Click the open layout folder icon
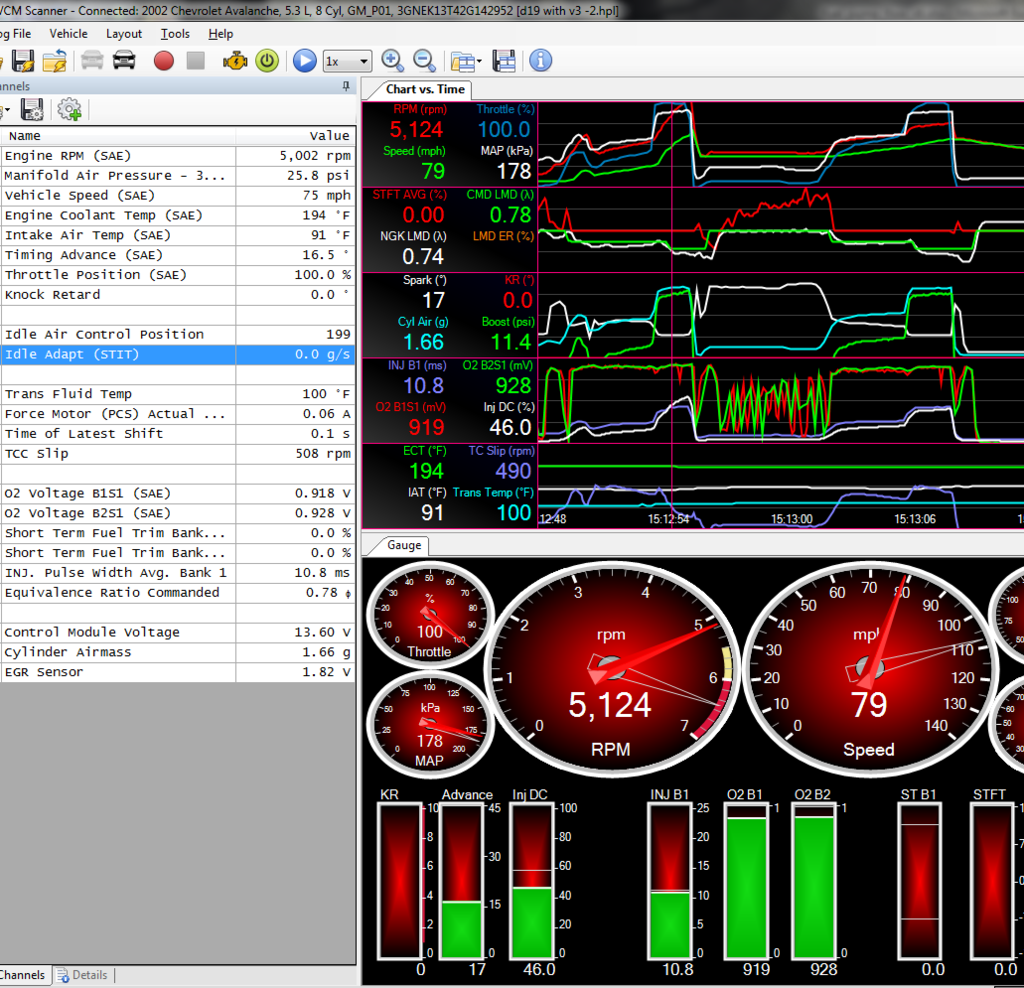 coord(462,61)
